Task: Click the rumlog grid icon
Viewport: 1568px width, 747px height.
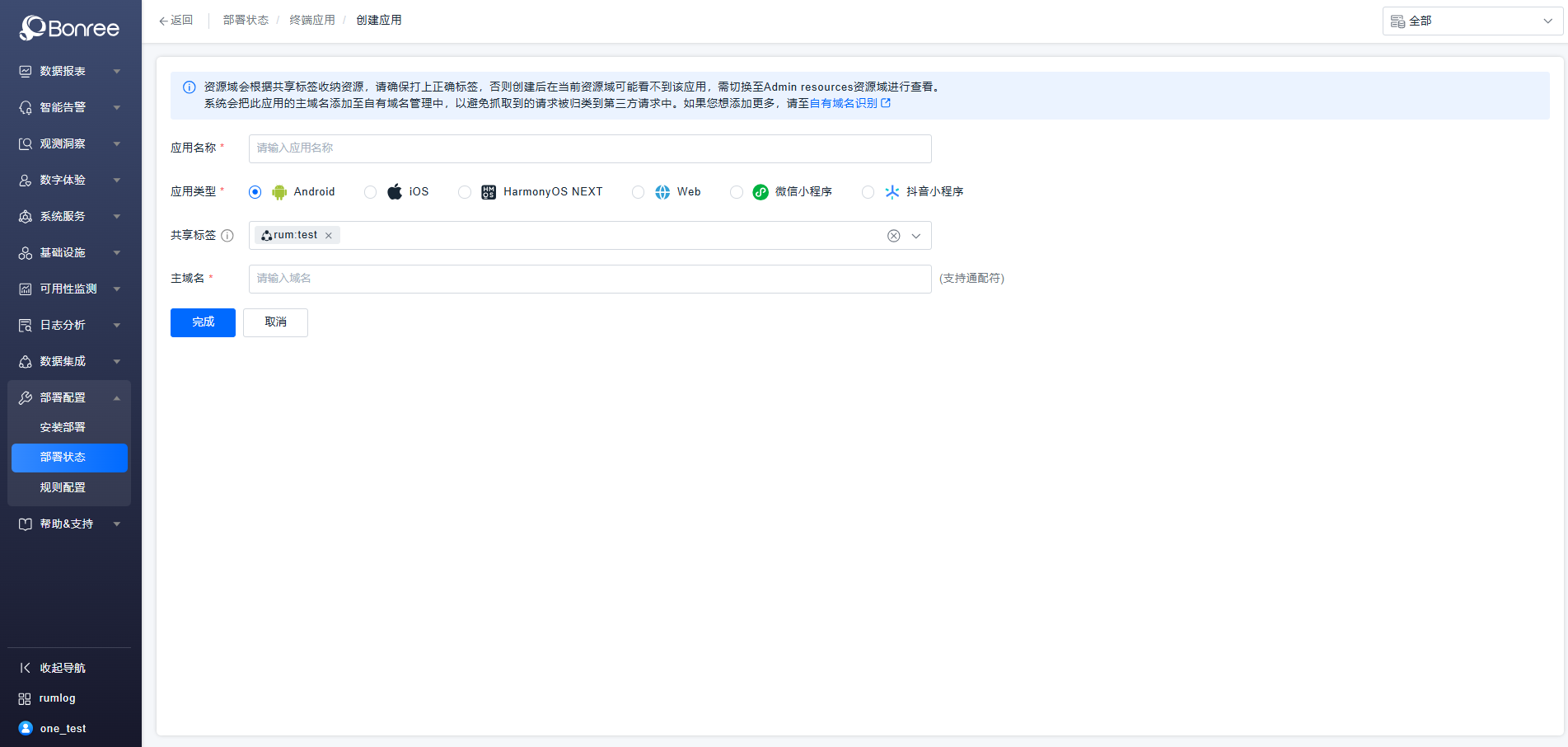Action: pos(25,698)
